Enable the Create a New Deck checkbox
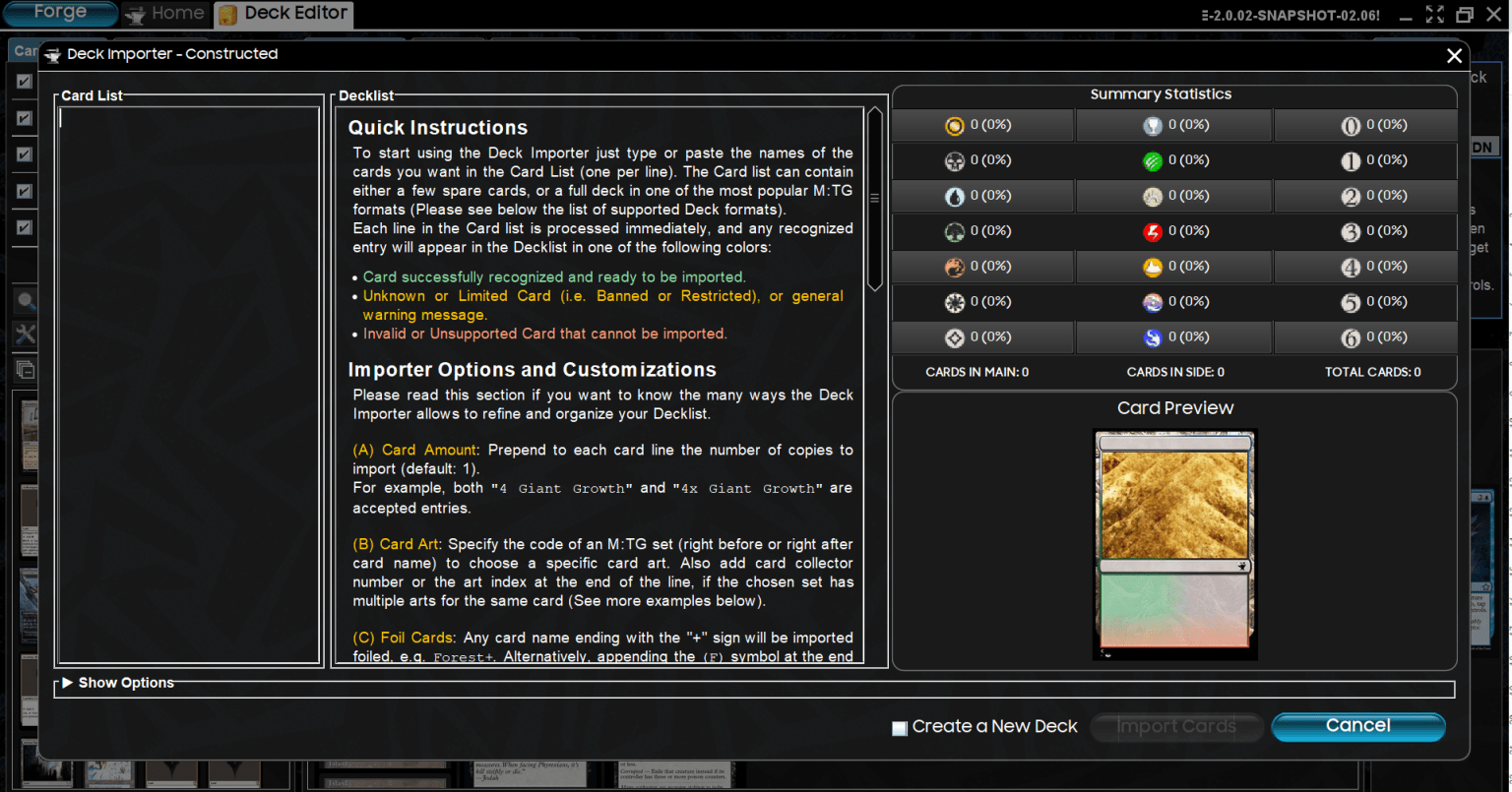This screenshot has width=1512, height=792. click(x=900, y=728)
